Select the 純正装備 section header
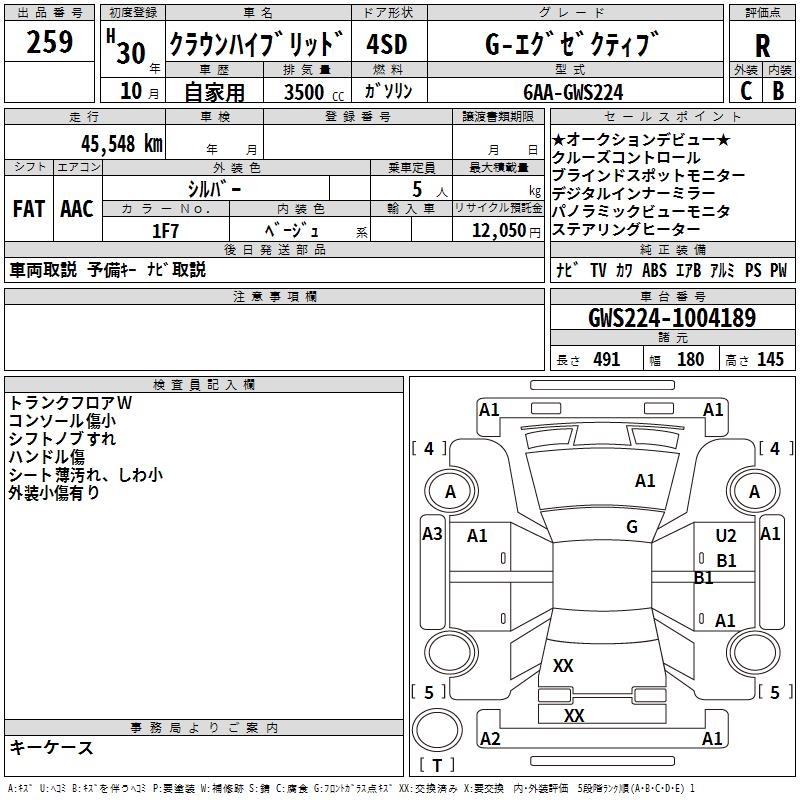This screenshot has width=800, height=800. tap(672, 249)
